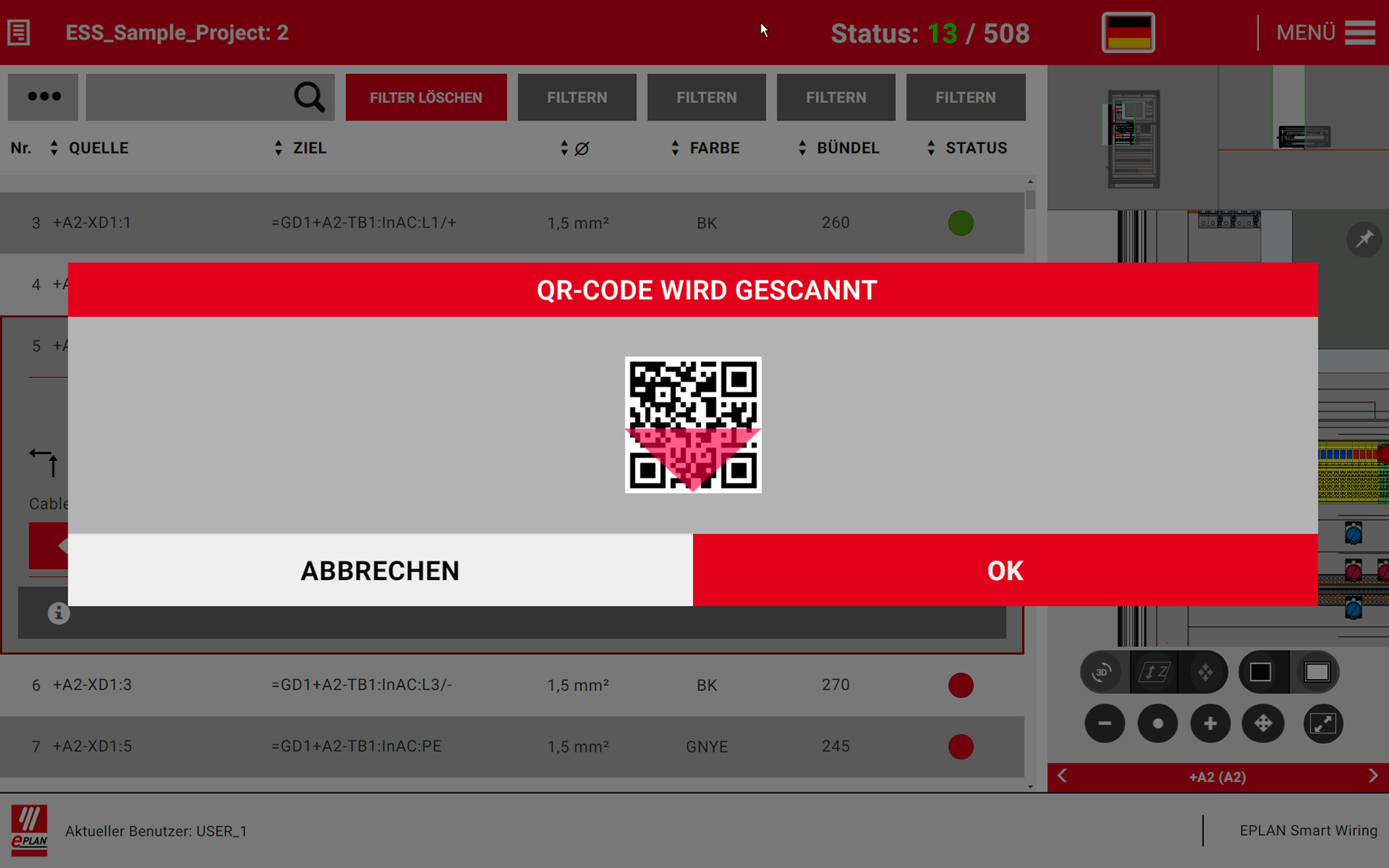This screenshot has width=1389, height=868.
Task: Click the project list icon beside project title
Action: (19, 33)
